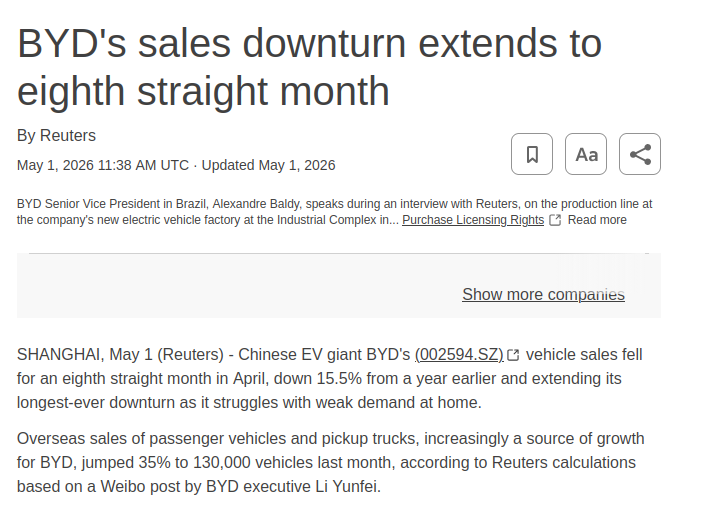702x521 pixels.
Task: Save article with the bookmark icon
Action: pos(532,154)
